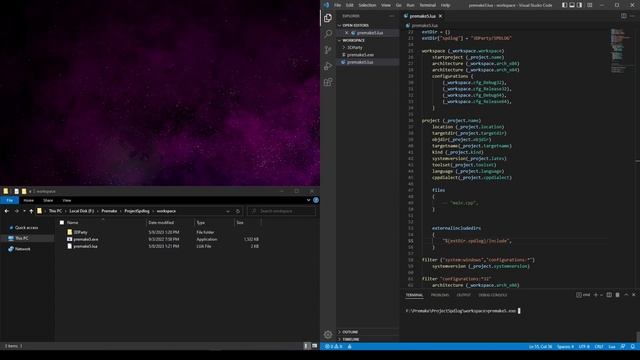
Task: Change file encoding via UTF-8 in status bar
Action: tap(584, 347)
